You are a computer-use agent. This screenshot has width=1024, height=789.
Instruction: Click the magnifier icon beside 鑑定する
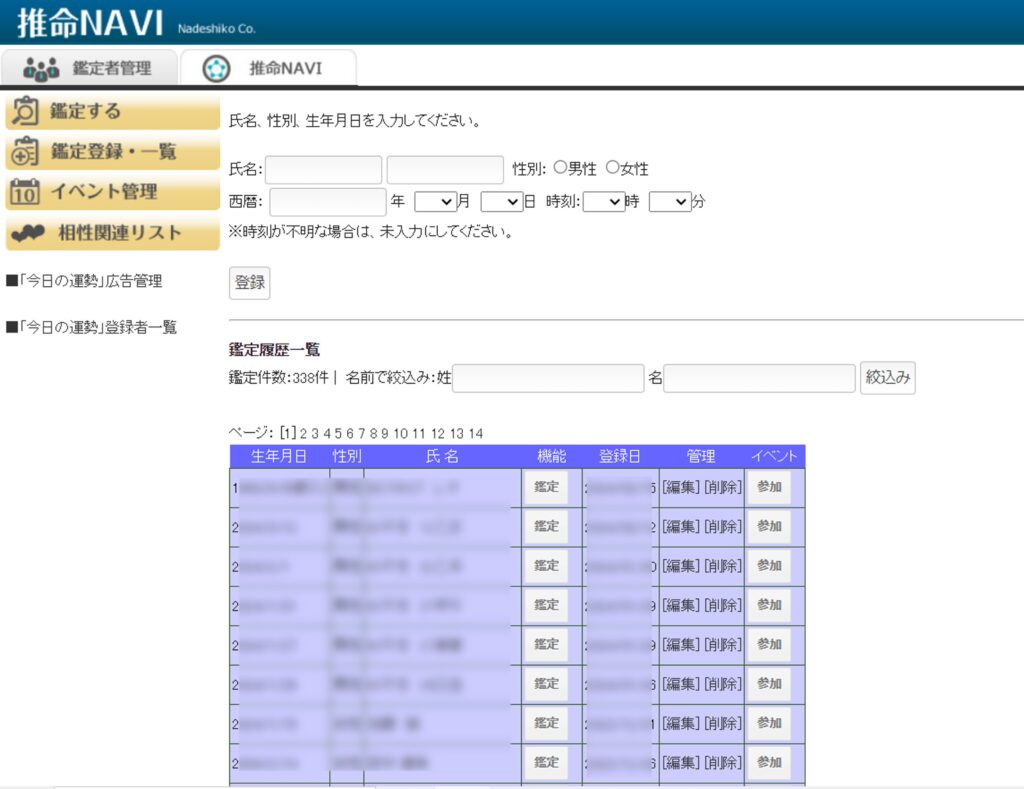click(x=25, y=111)
